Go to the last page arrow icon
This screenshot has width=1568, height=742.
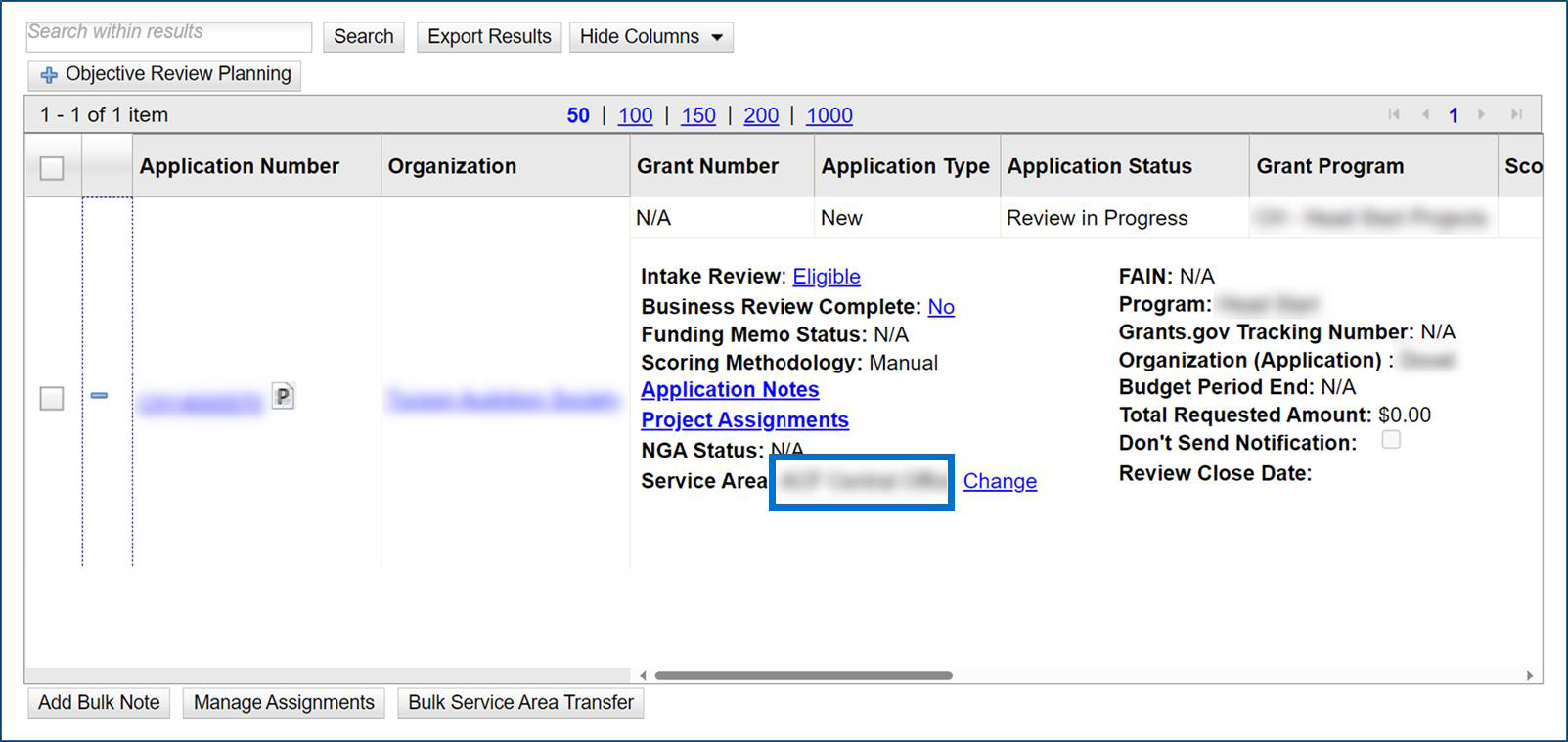[1516, 115]
